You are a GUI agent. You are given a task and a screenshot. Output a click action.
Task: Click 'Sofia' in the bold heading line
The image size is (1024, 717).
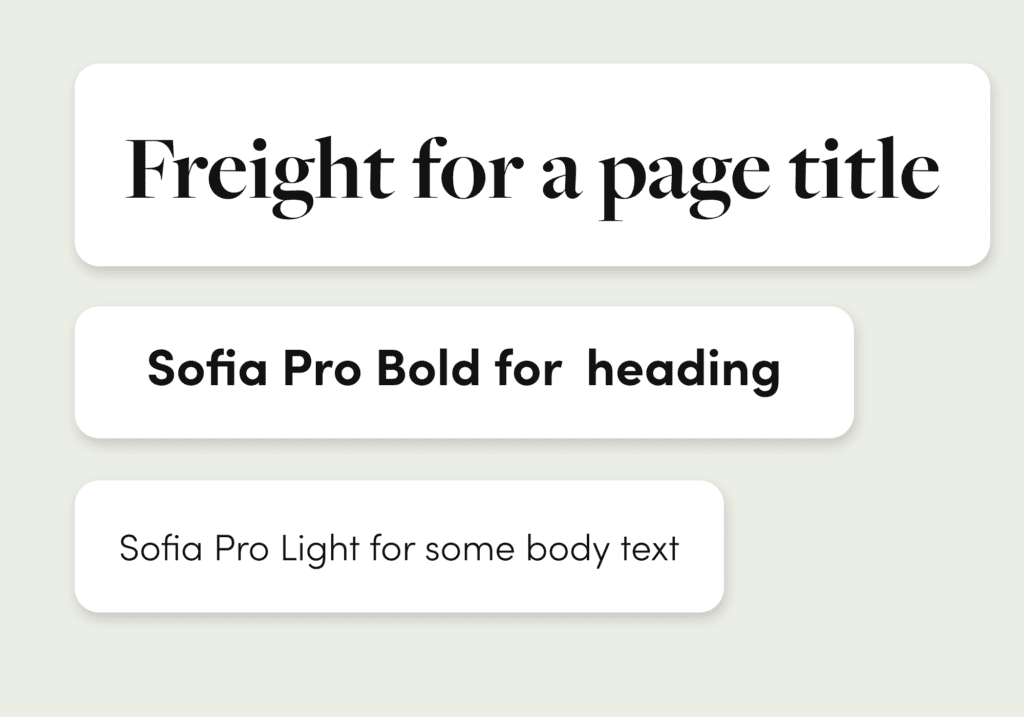(208, 367)
